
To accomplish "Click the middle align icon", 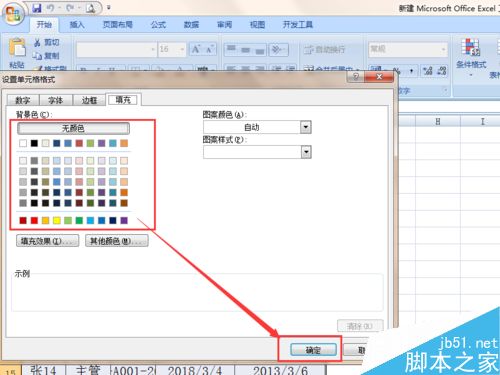I will pyautogui.click(x=246, y=49).
